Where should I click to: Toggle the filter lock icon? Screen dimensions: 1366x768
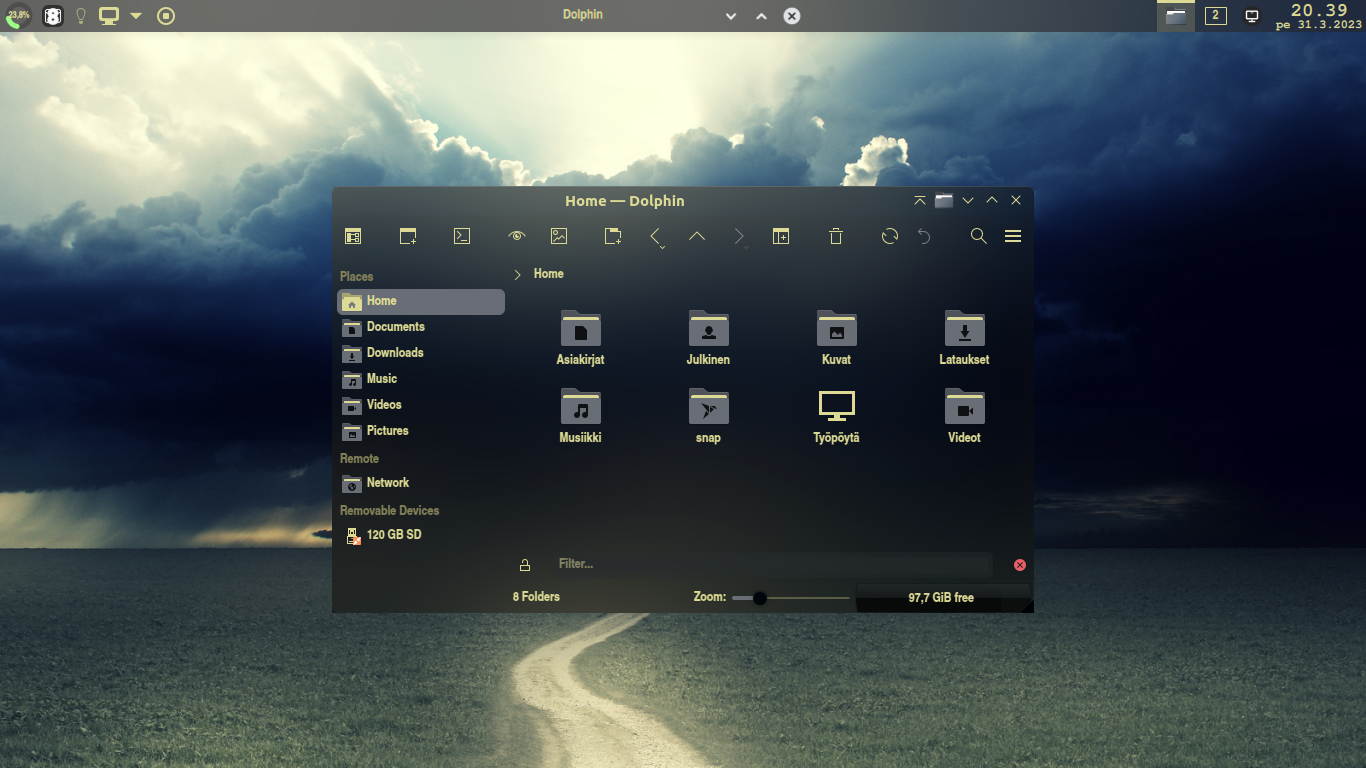point(525,565)
